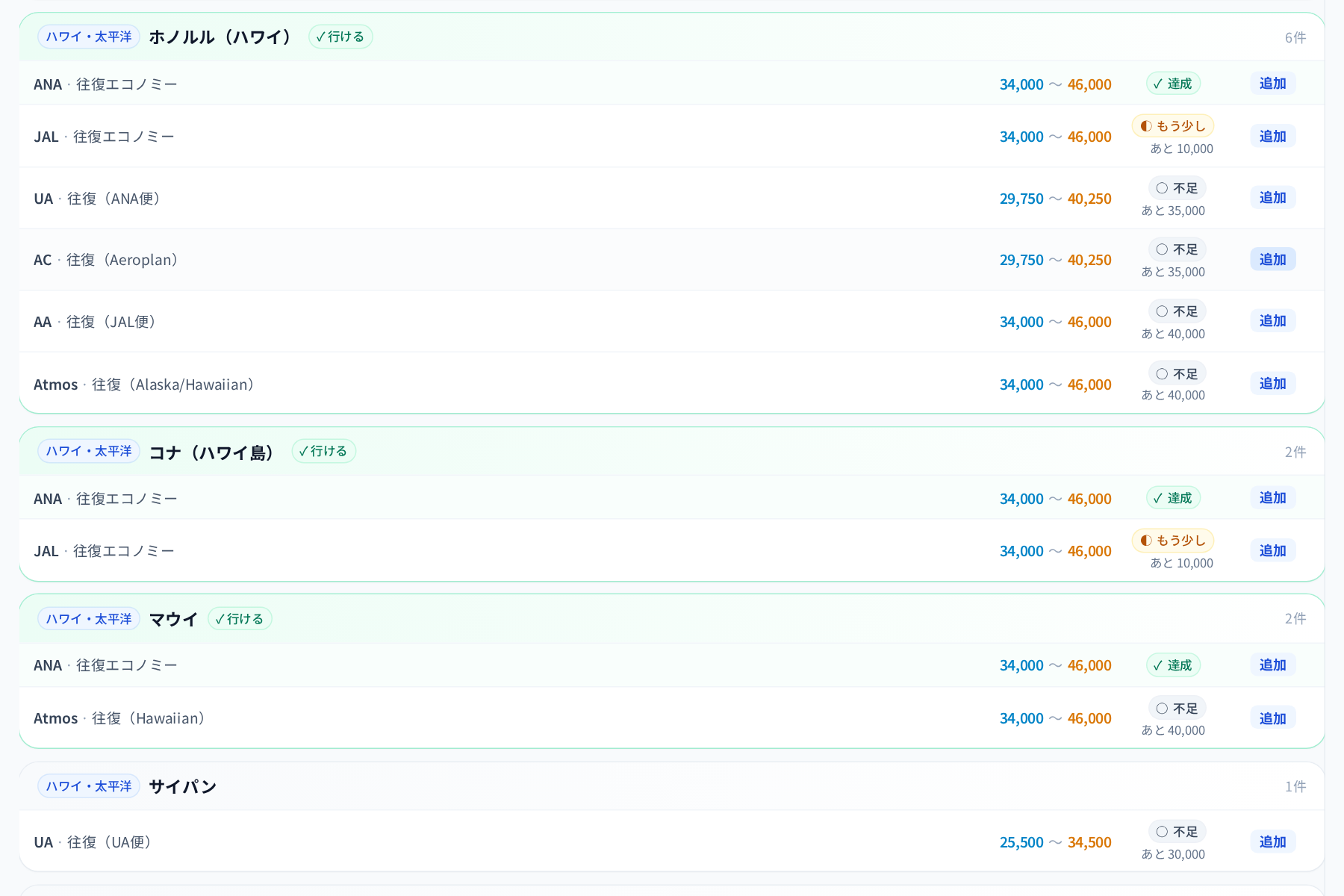
Task: Click the 達成 status badge for Honolulu ANA
Action: 1173,84
